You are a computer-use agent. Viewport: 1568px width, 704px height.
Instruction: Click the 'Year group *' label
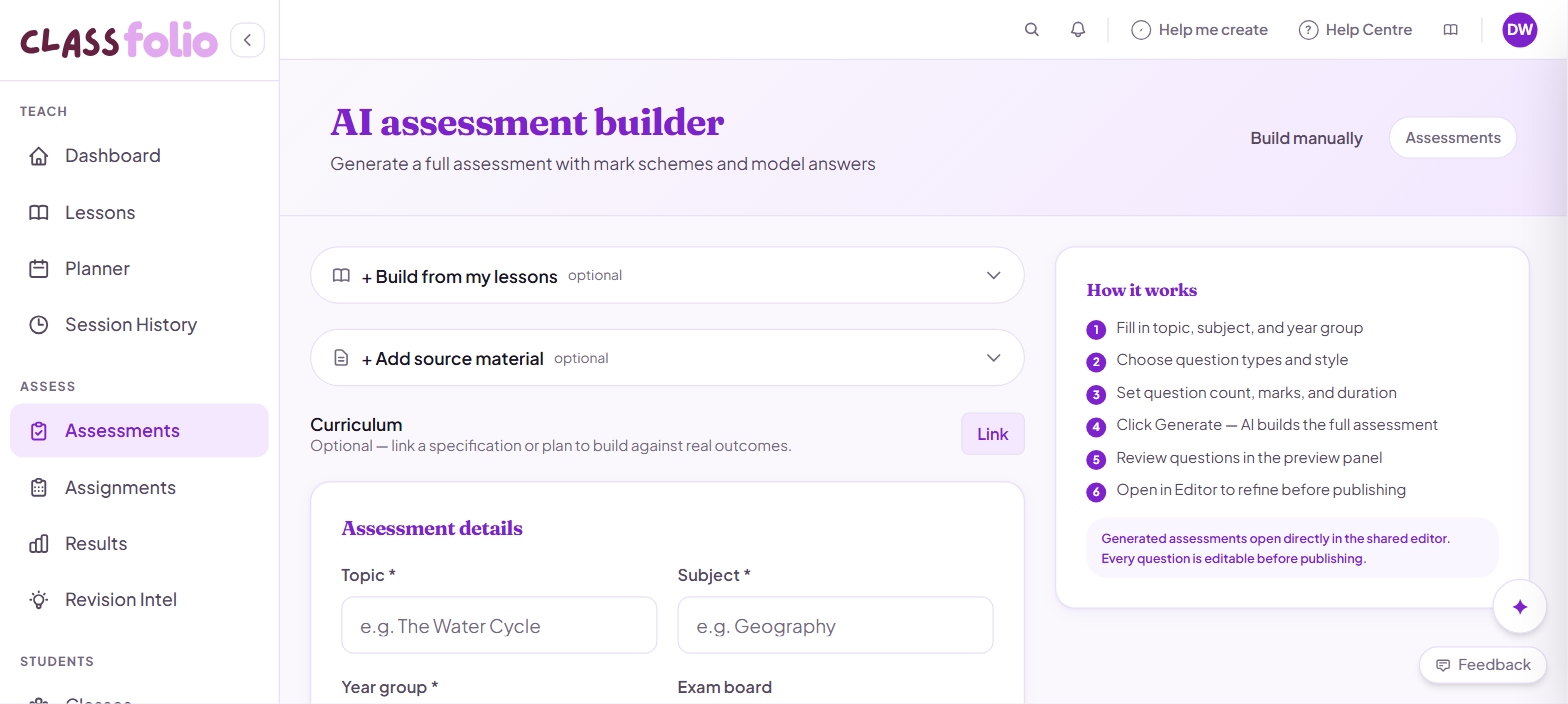[390, 687]
